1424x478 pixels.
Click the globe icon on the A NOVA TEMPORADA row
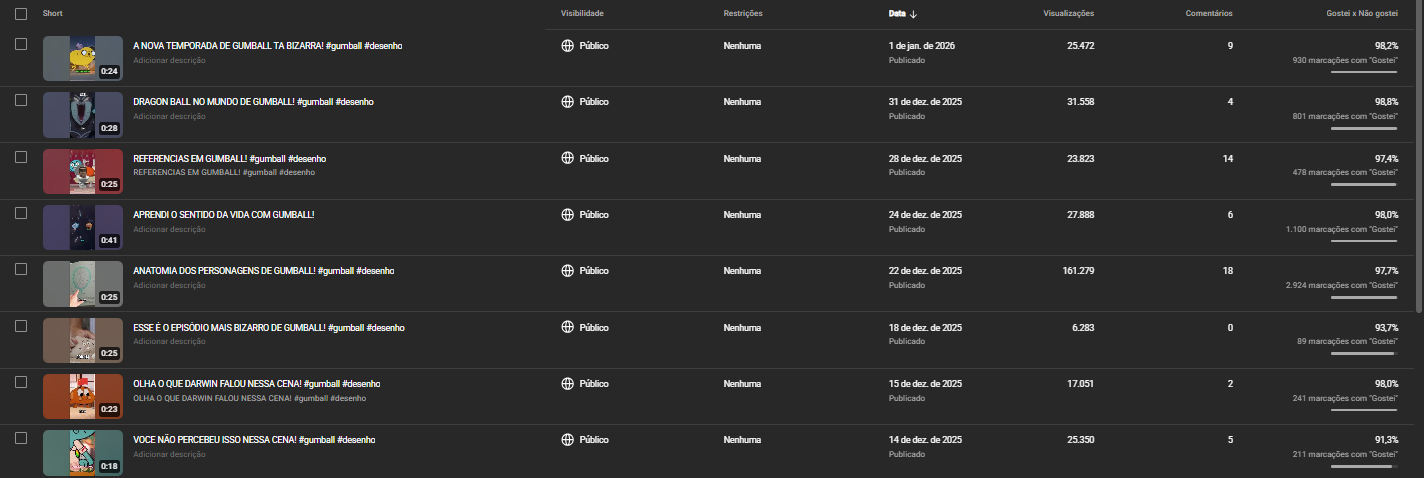coord(567,46)
